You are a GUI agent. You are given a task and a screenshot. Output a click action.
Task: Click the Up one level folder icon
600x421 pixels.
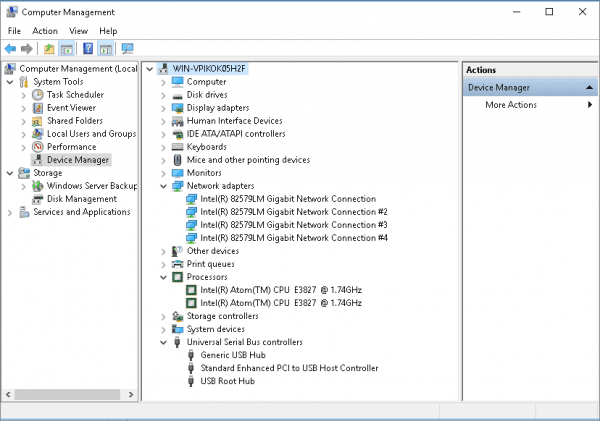[49, 49]
